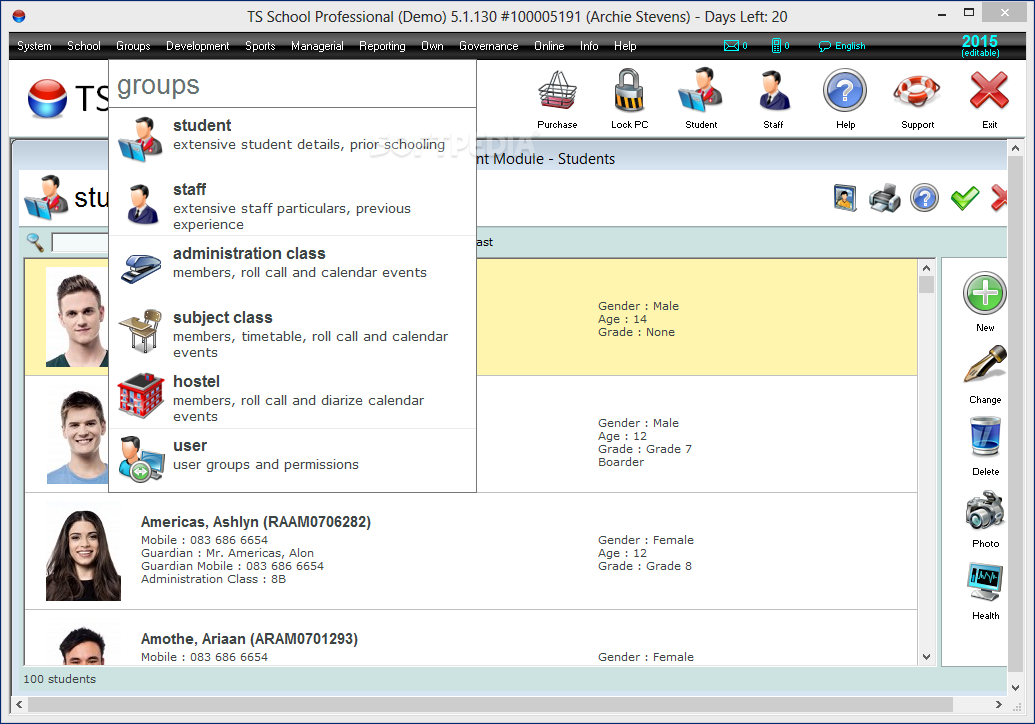This screenshot has height=724, width=1035.
Task: Click the printer icon in module header
Action: tap(885, 198)
